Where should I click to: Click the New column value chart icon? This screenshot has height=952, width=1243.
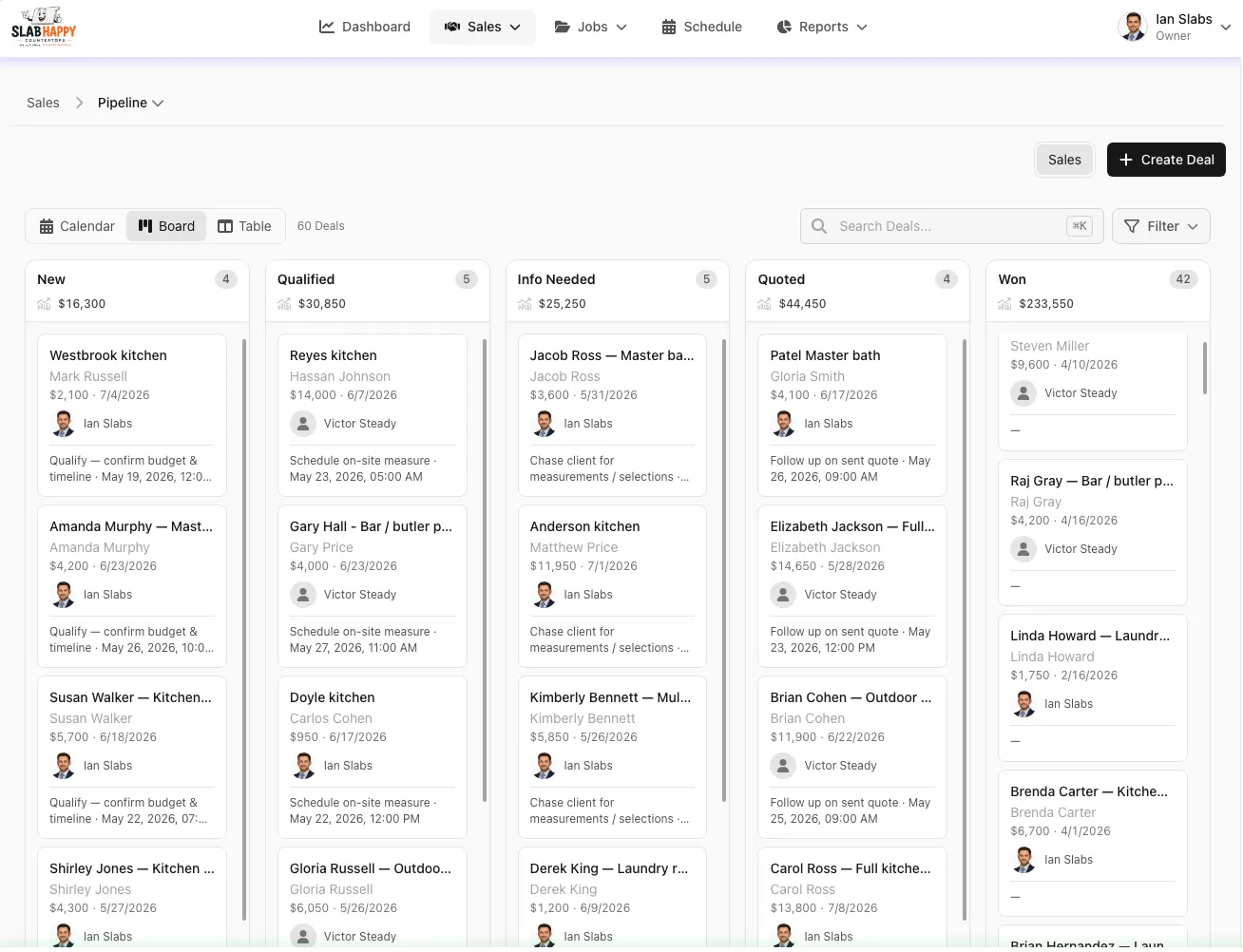pos(44,304)
